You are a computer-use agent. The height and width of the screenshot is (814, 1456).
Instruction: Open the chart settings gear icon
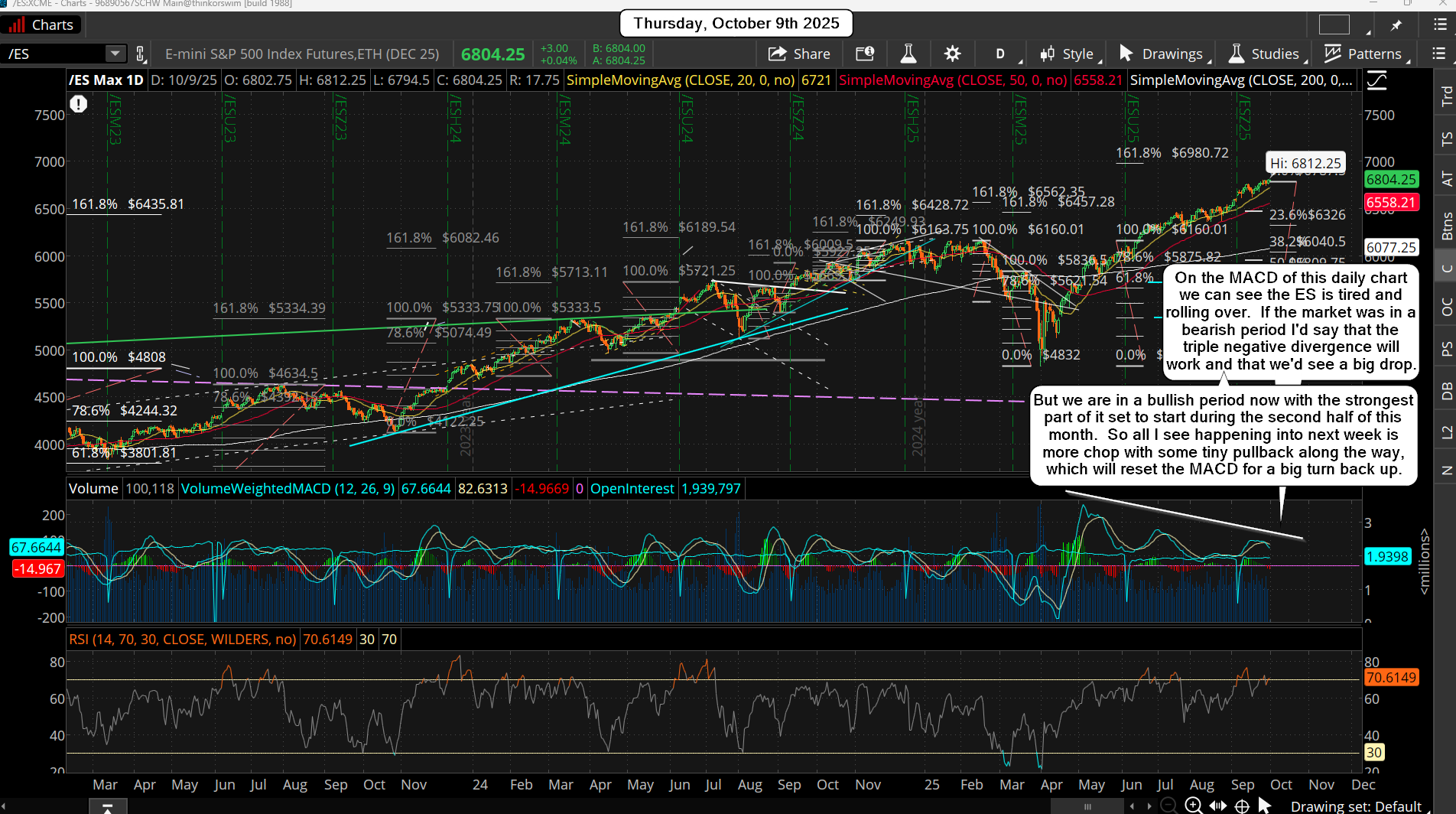(952, 54)
